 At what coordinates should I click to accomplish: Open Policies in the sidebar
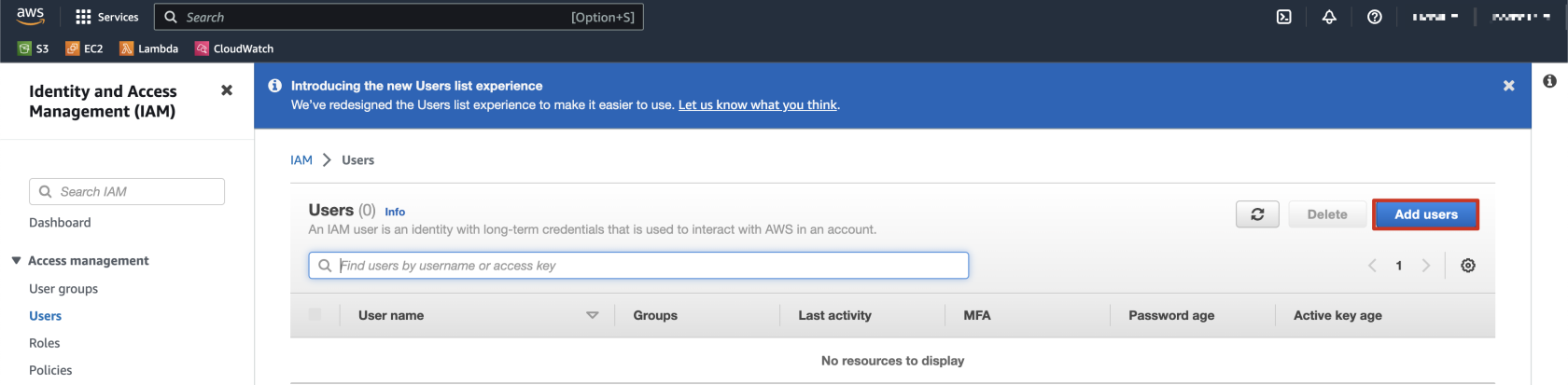(50, 370)
